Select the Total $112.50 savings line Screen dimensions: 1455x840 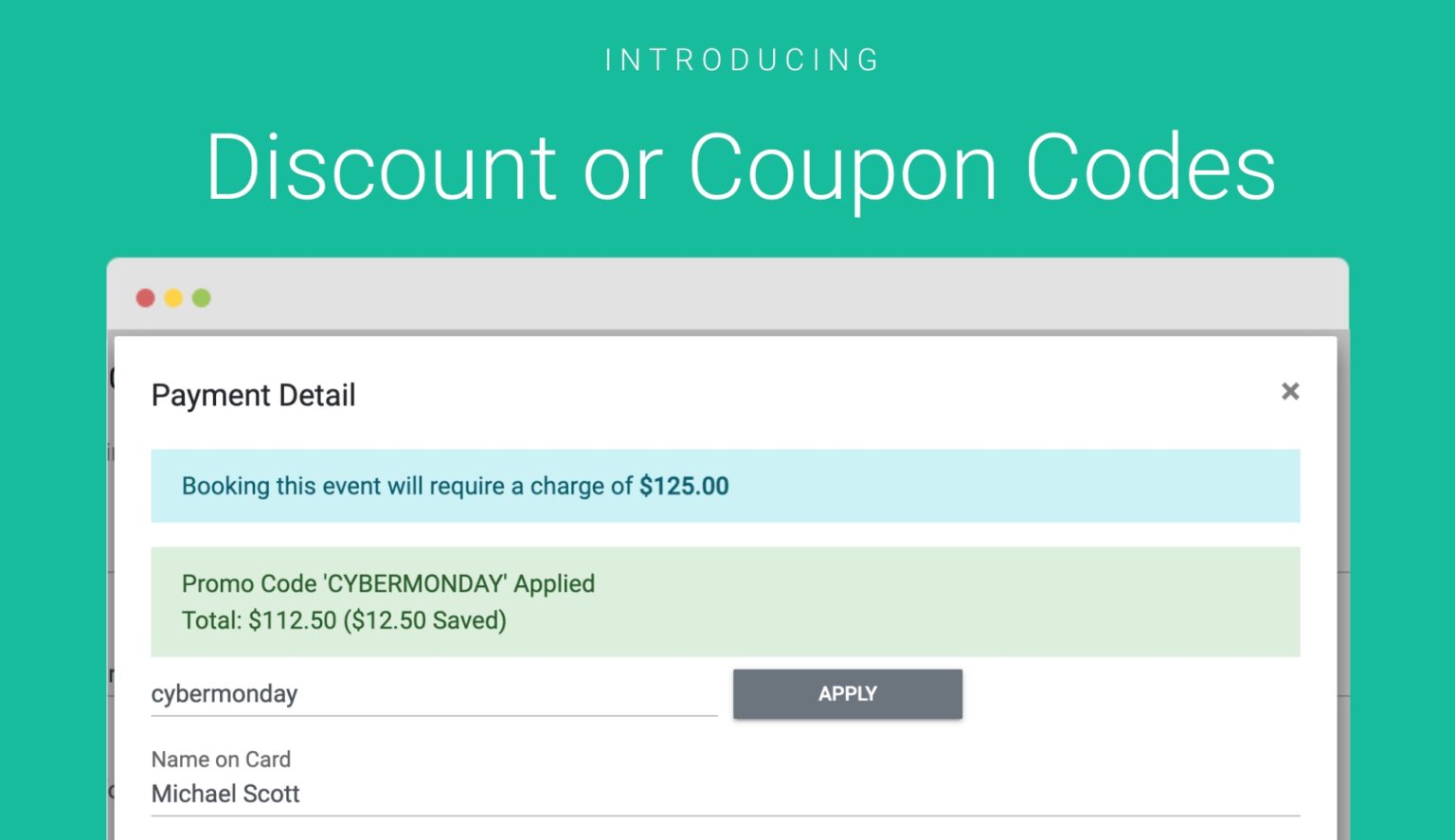[344, 620]
